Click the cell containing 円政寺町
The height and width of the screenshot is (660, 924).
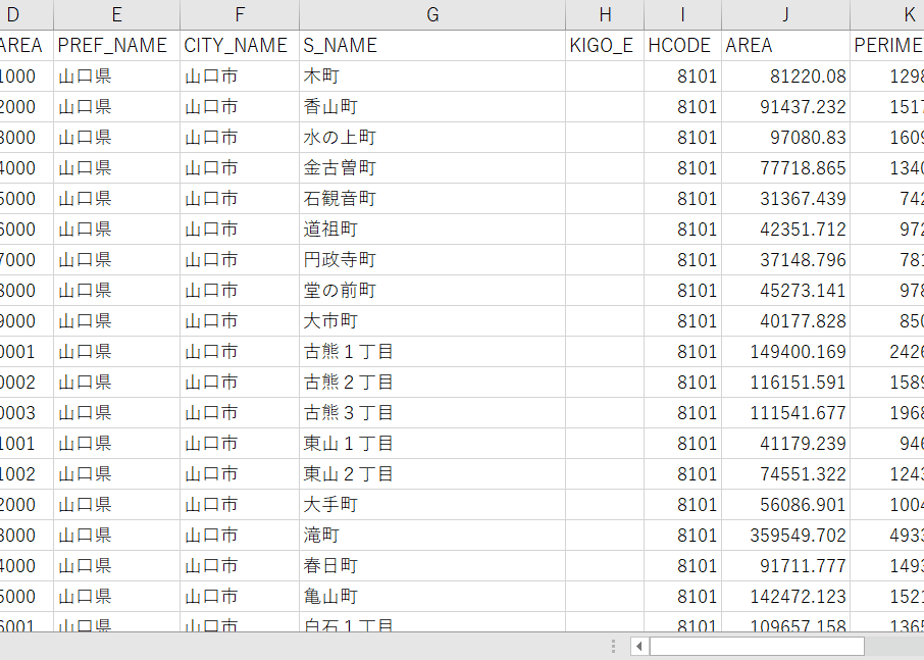tap(433, 260)
